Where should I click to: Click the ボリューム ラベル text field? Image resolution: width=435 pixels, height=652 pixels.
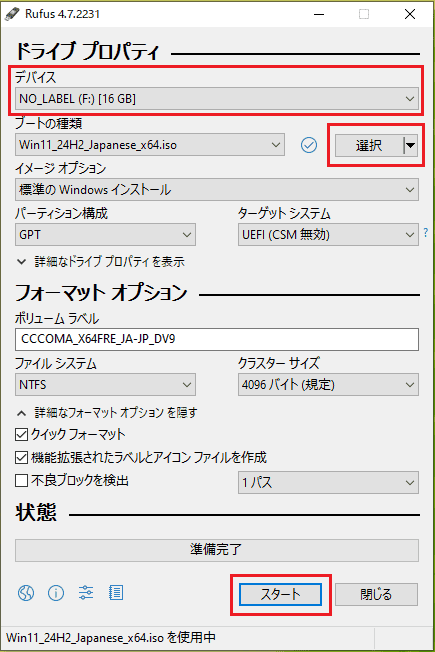click(x=217, y=339)
